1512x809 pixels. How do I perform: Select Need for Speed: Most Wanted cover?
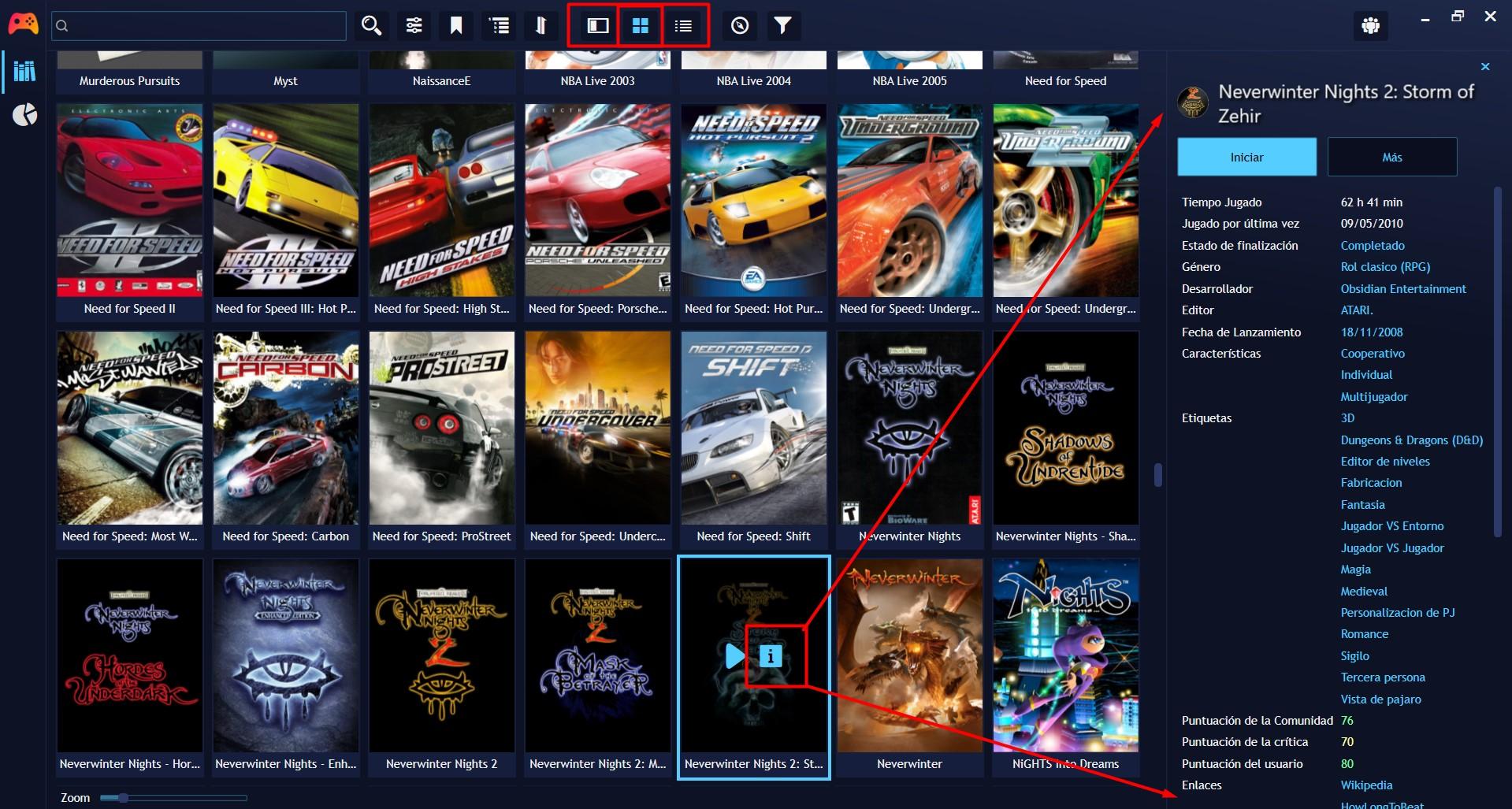[130, 428]
